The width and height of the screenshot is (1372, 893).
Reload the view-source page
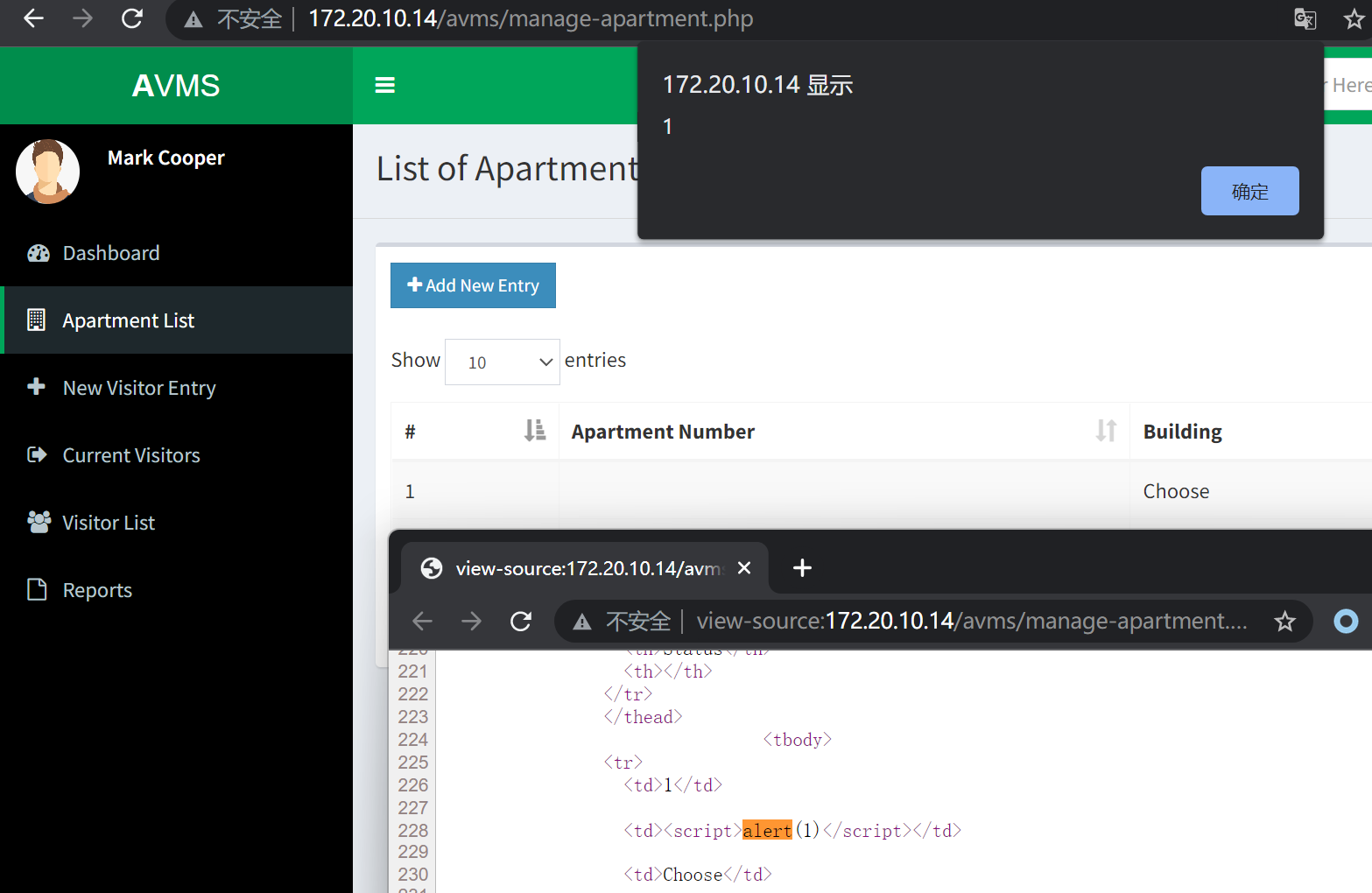521,621
